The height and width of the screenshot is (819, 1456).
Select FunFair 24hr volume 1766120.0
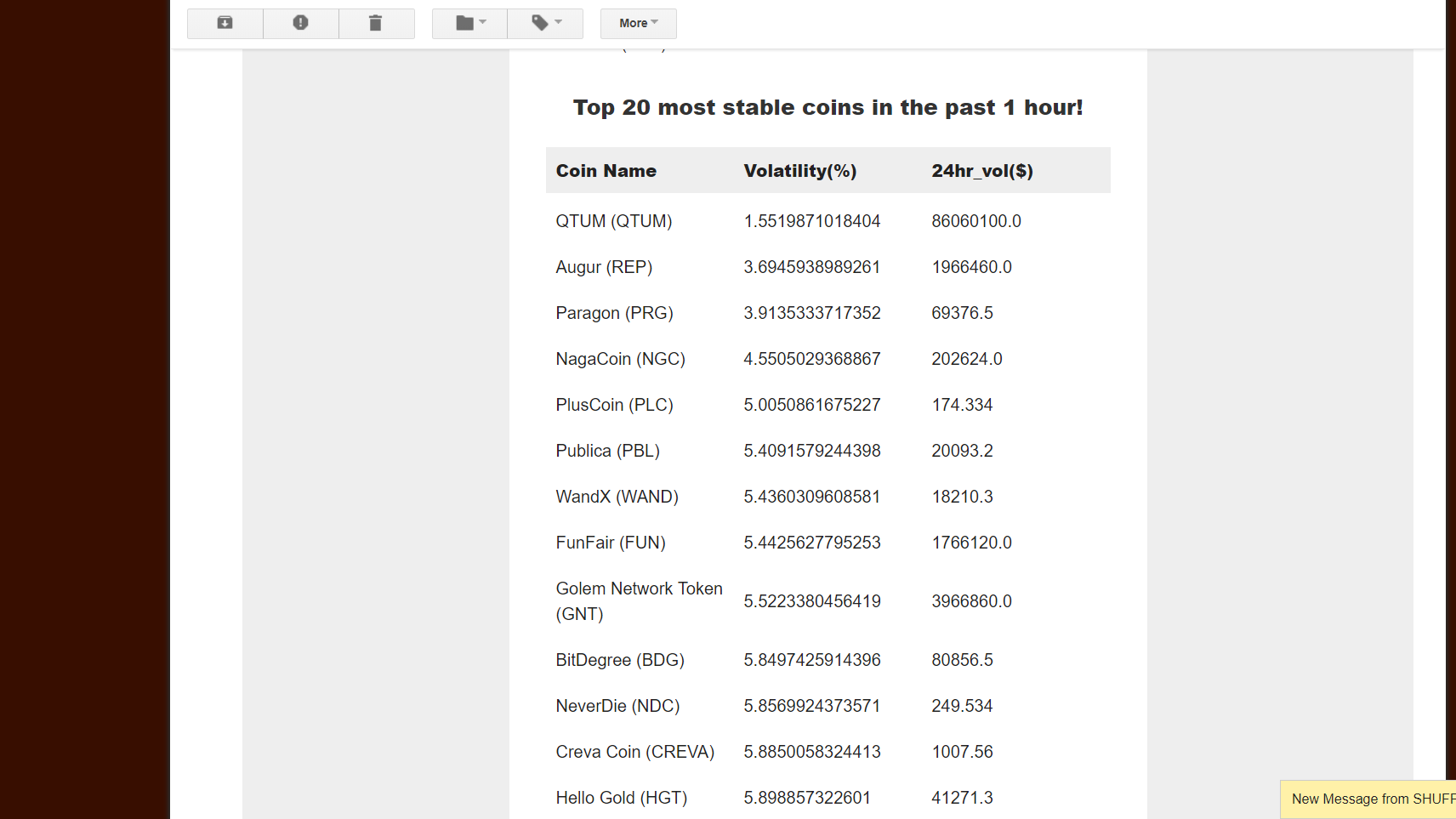(x=972, y=543)
